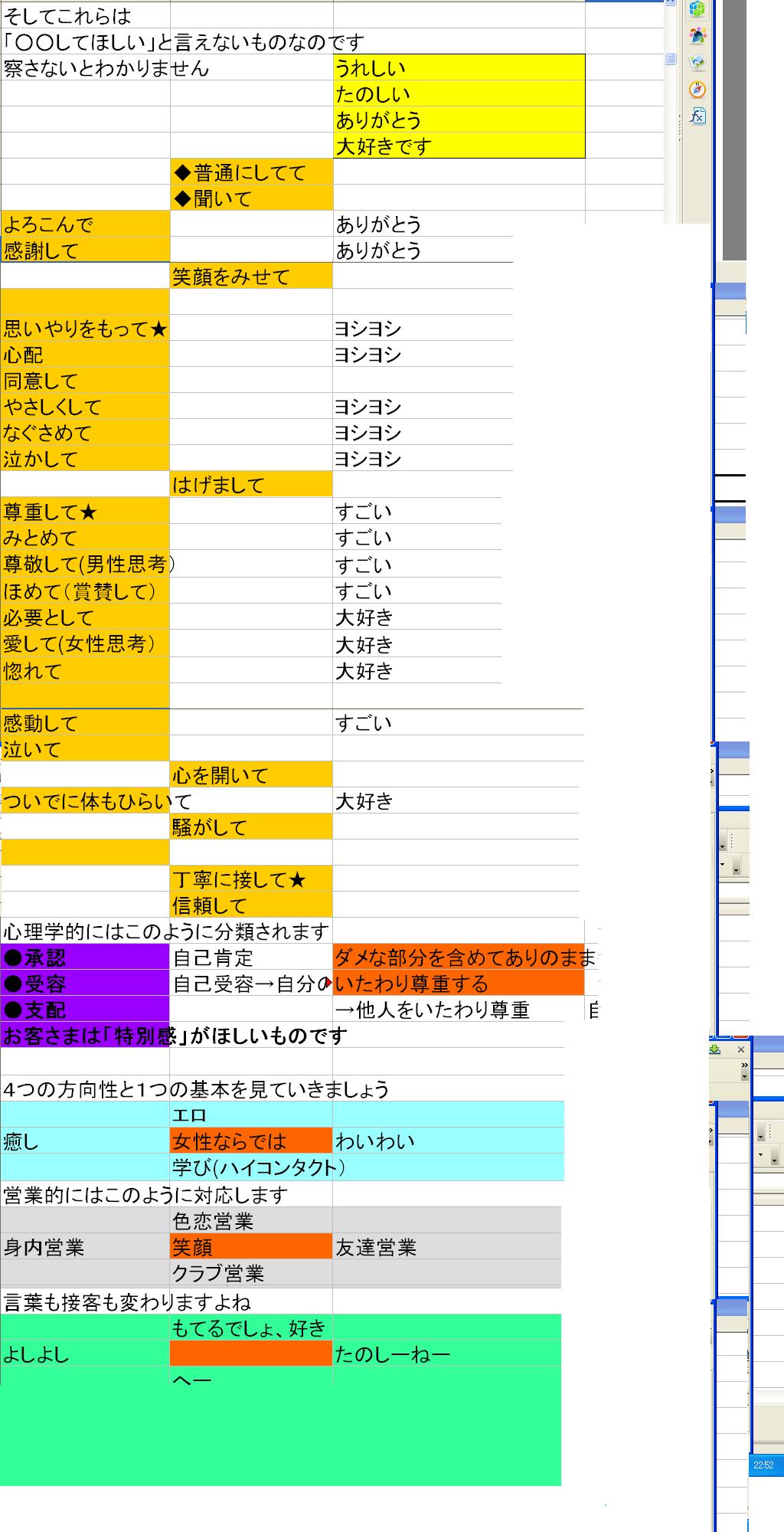This screenshot has width=784, height=1532.
Task: Select the cell 信頼して
Action: [x=251, y=905]
